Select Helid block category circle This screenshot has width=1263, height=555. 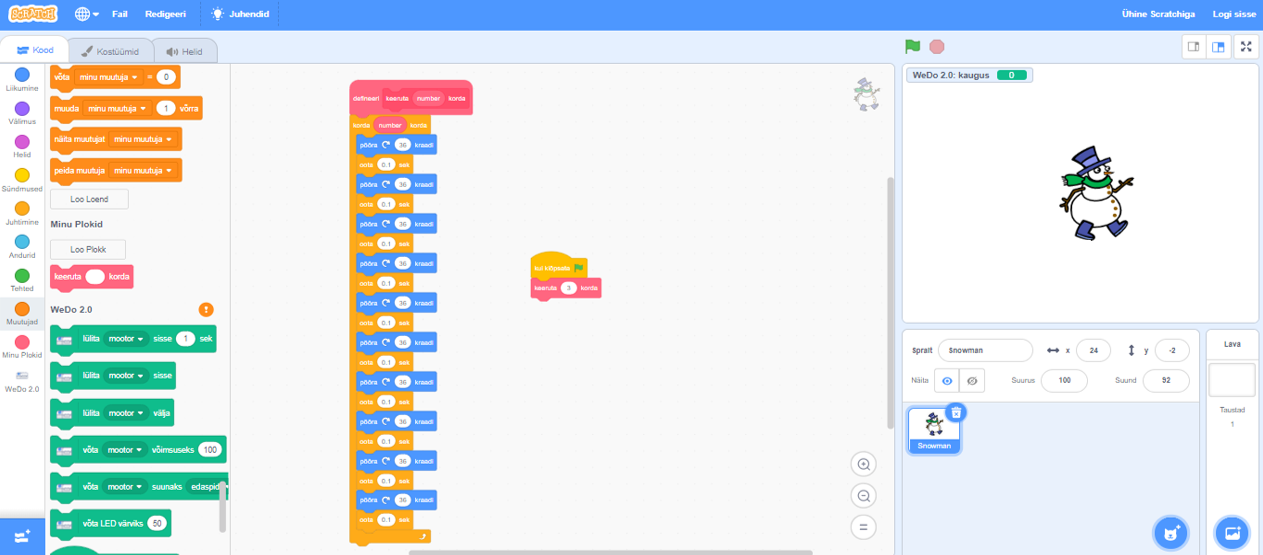[x=22, y=142]
